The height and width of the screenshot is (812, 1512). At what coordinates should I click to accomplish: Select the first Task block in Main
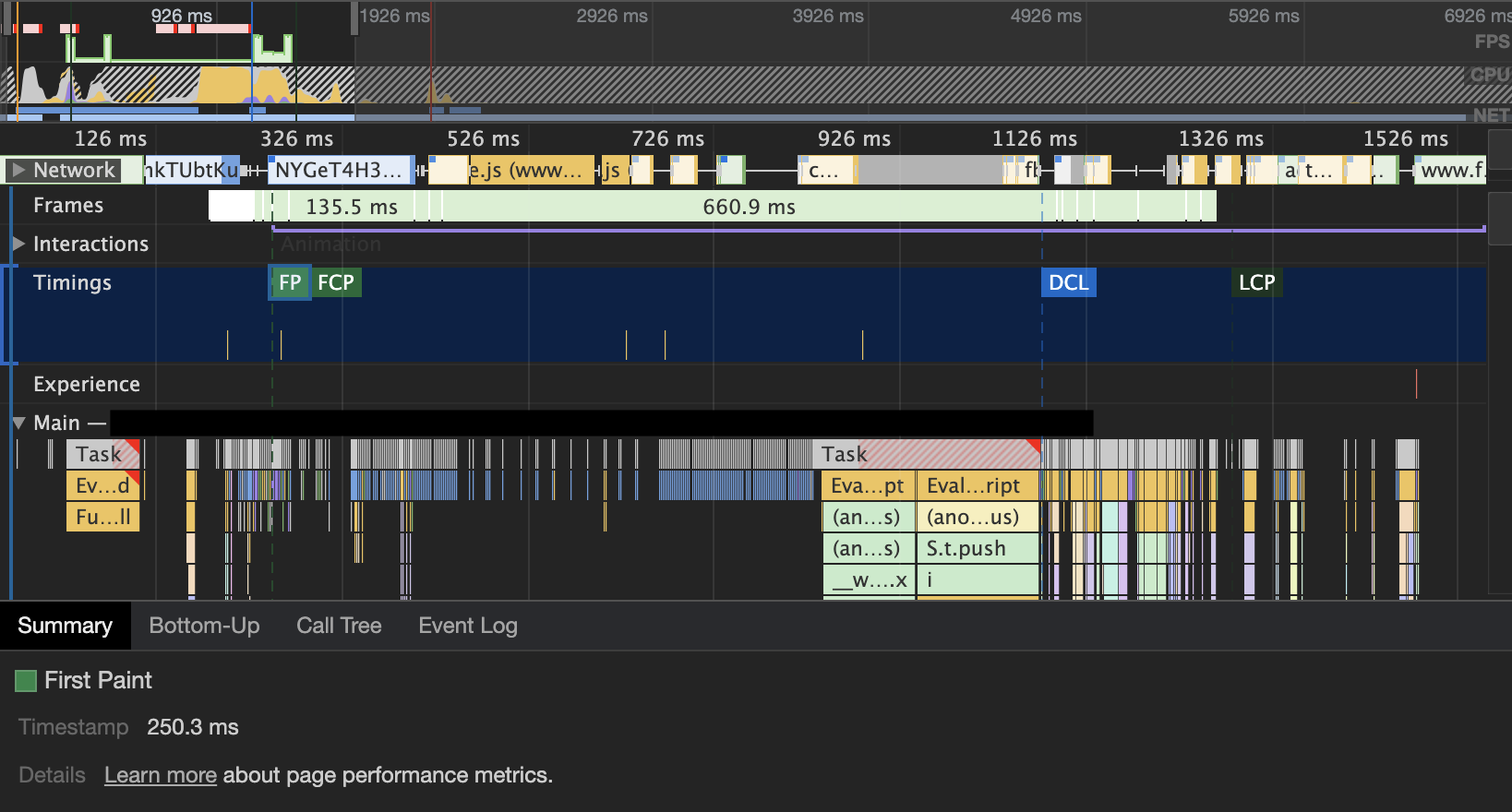(x=102, y=454)
